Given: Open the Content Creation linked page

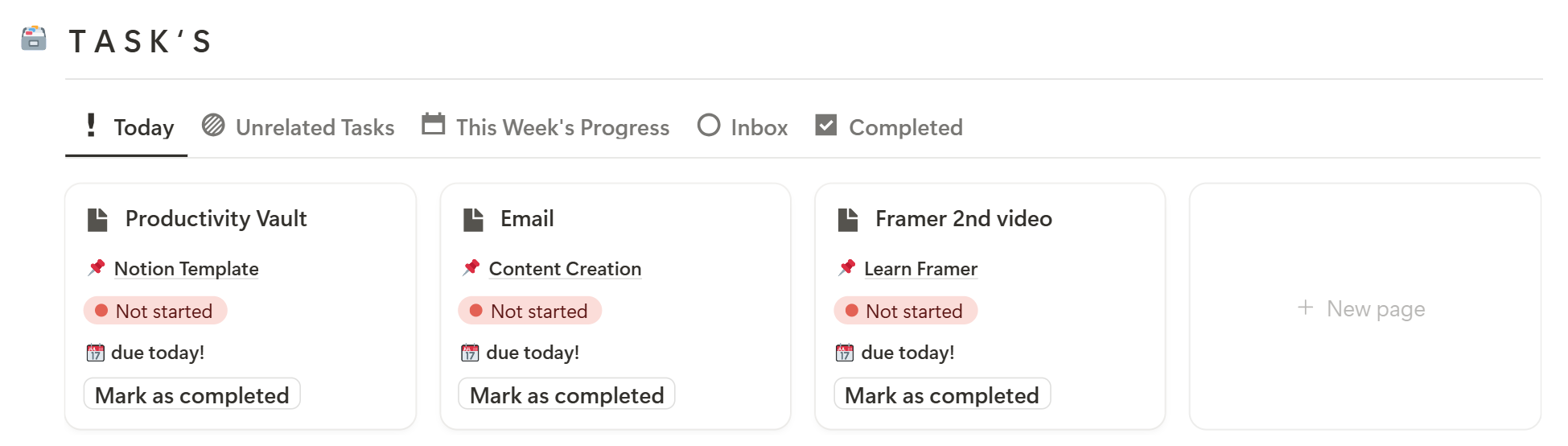Looking at the screenshot, I should click(565, 269).
